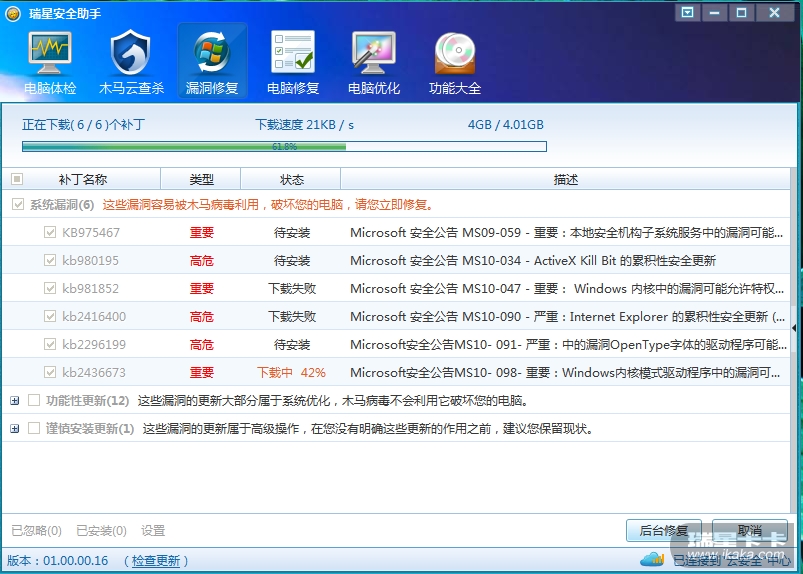Open the 木马云查杀 shield icon
The image size is (803, 574).
131,53
